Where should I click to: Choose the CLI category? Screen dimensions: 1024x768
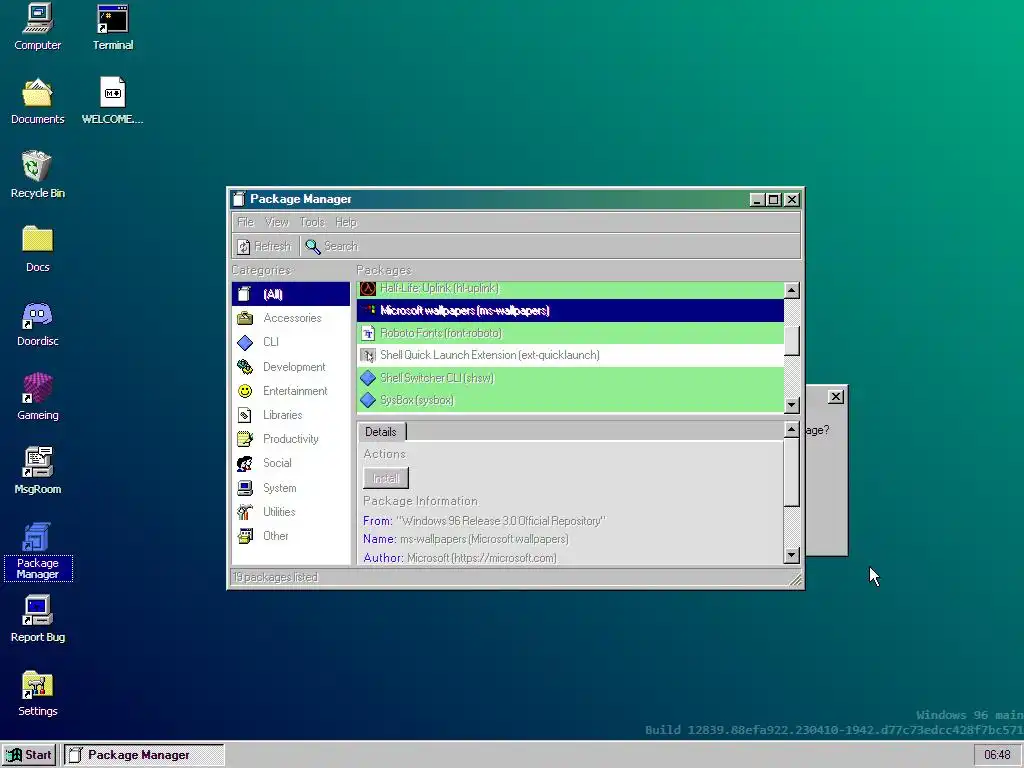[x=291, y=342]
